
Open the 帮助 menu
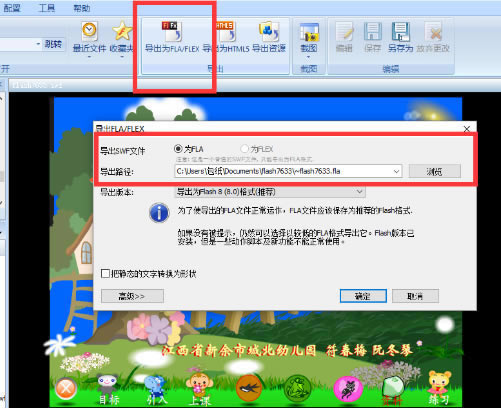tap(82, 7)
